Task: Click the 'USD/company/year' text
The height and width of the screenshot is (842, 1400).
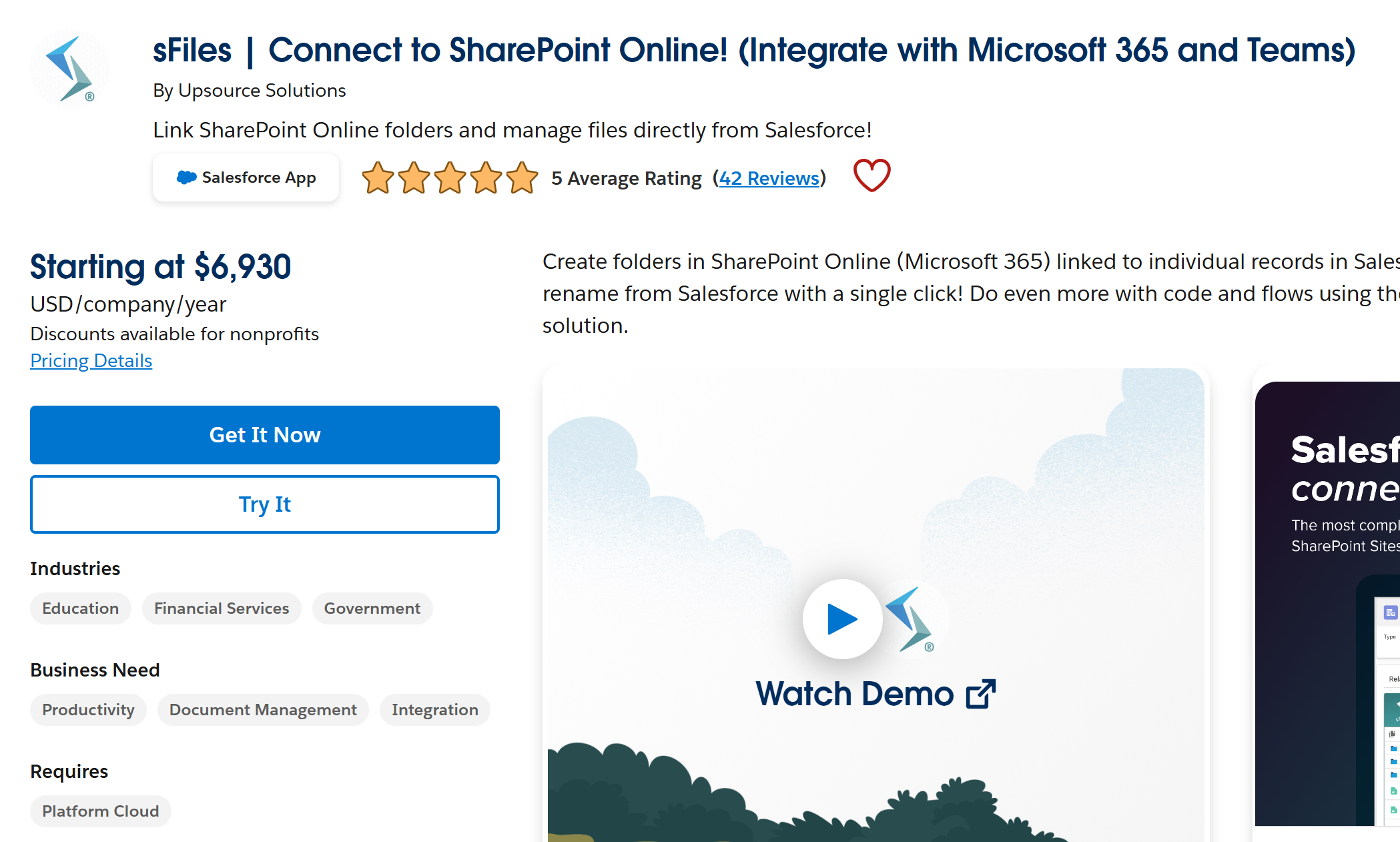Action: 128,304
